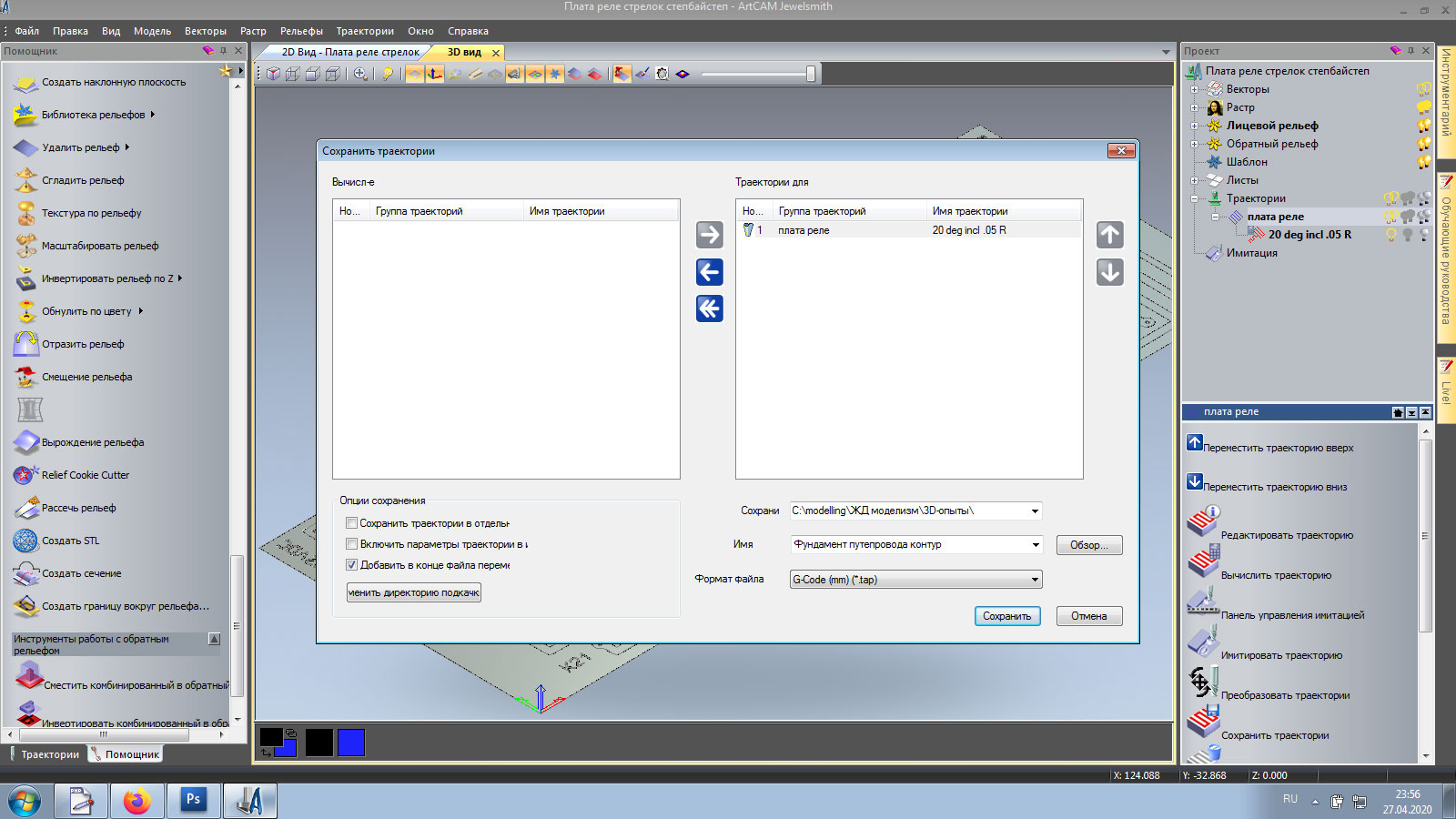Open the Файл menu

tap(26, 31)
